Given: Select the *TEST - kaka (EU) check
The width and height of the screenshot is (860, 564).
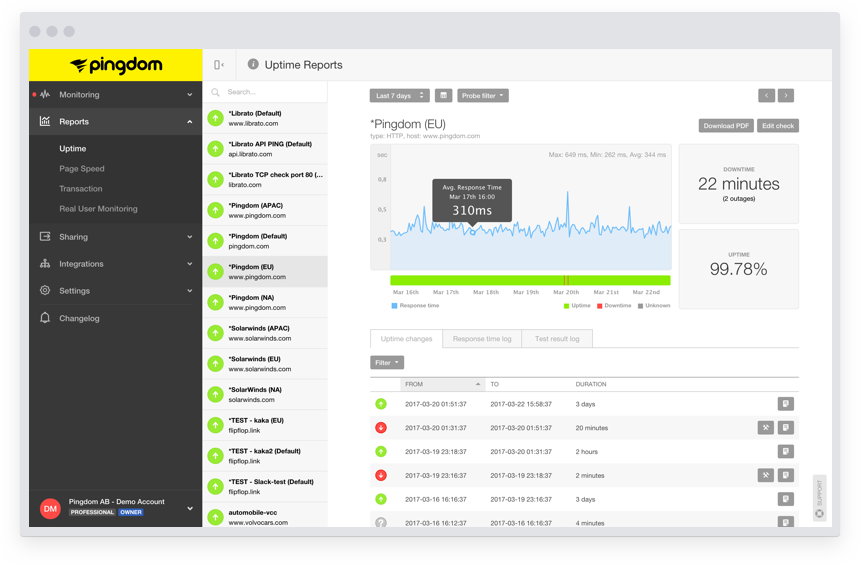Looking at the screenshot, I should (265, 425).
